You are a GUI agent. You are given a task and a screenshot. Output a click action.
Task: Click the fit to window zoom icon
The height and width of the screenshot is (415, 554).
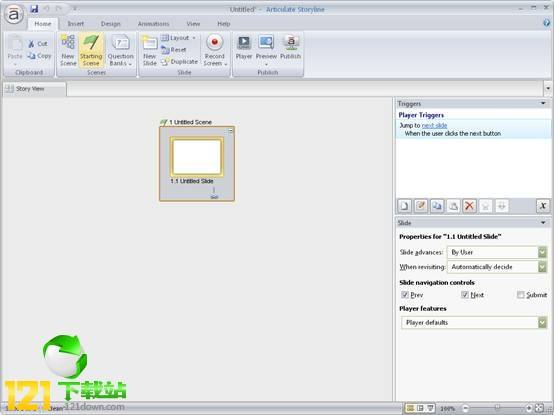click(x=540, y=408)
